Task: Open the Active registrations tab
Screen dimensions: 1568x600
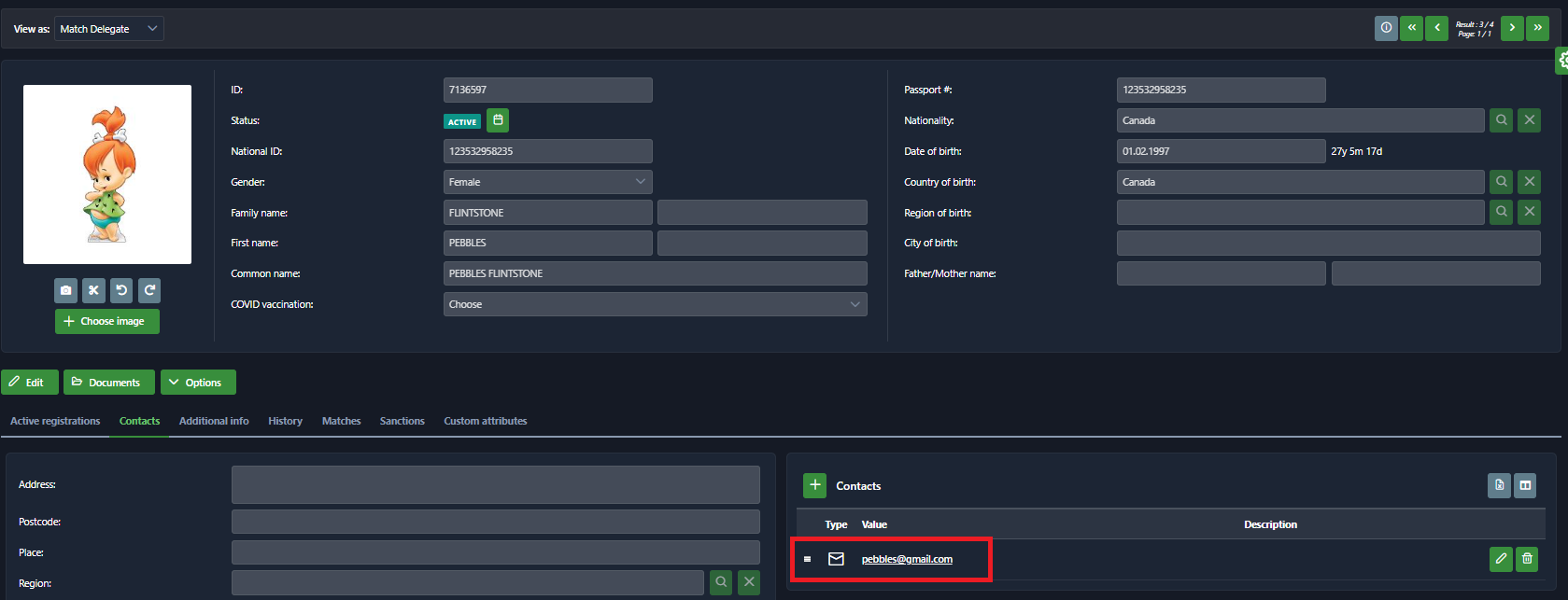Action: (55, 421)
